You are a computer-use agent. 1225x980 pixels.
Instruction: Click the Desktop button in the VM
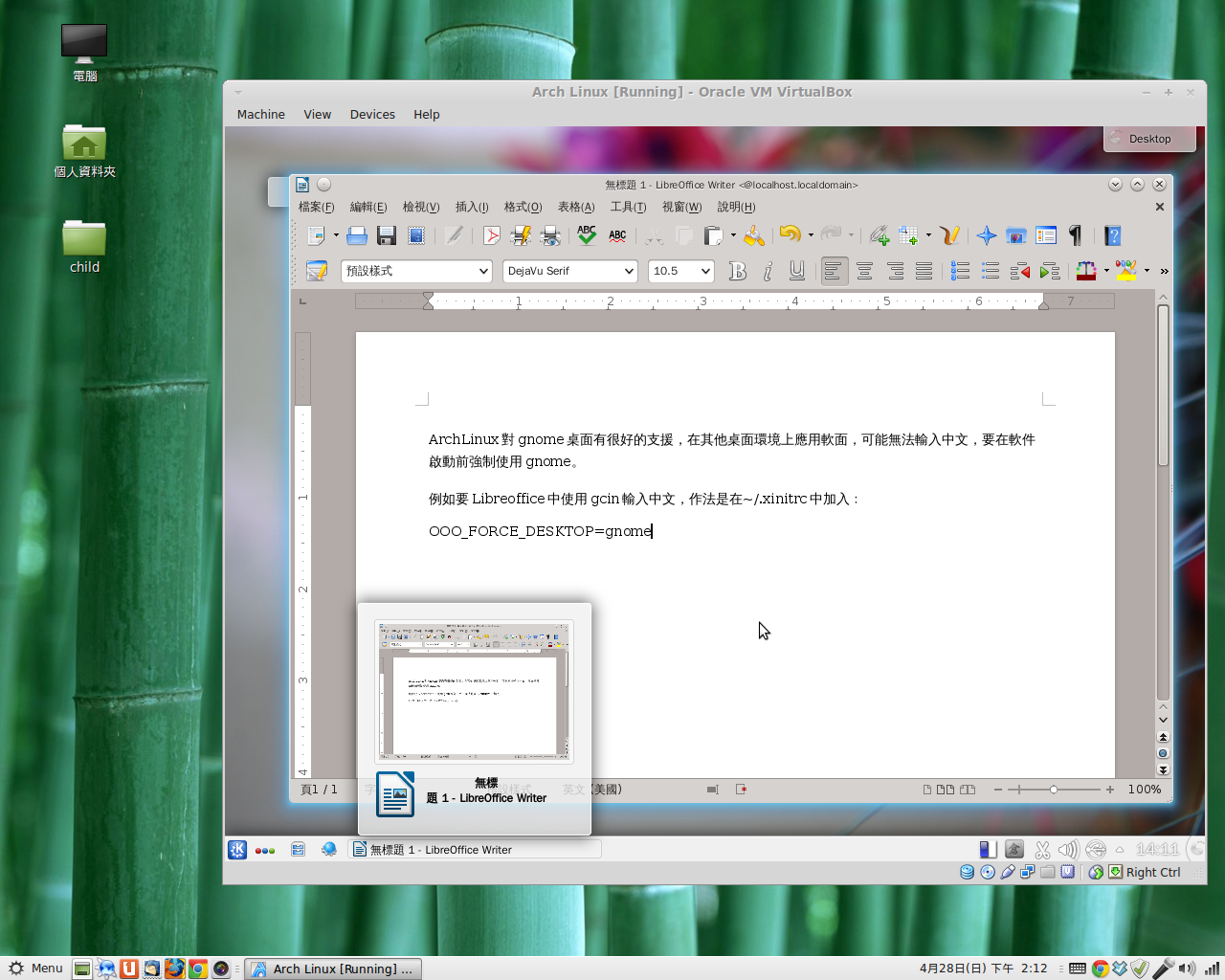(1149, 139)
